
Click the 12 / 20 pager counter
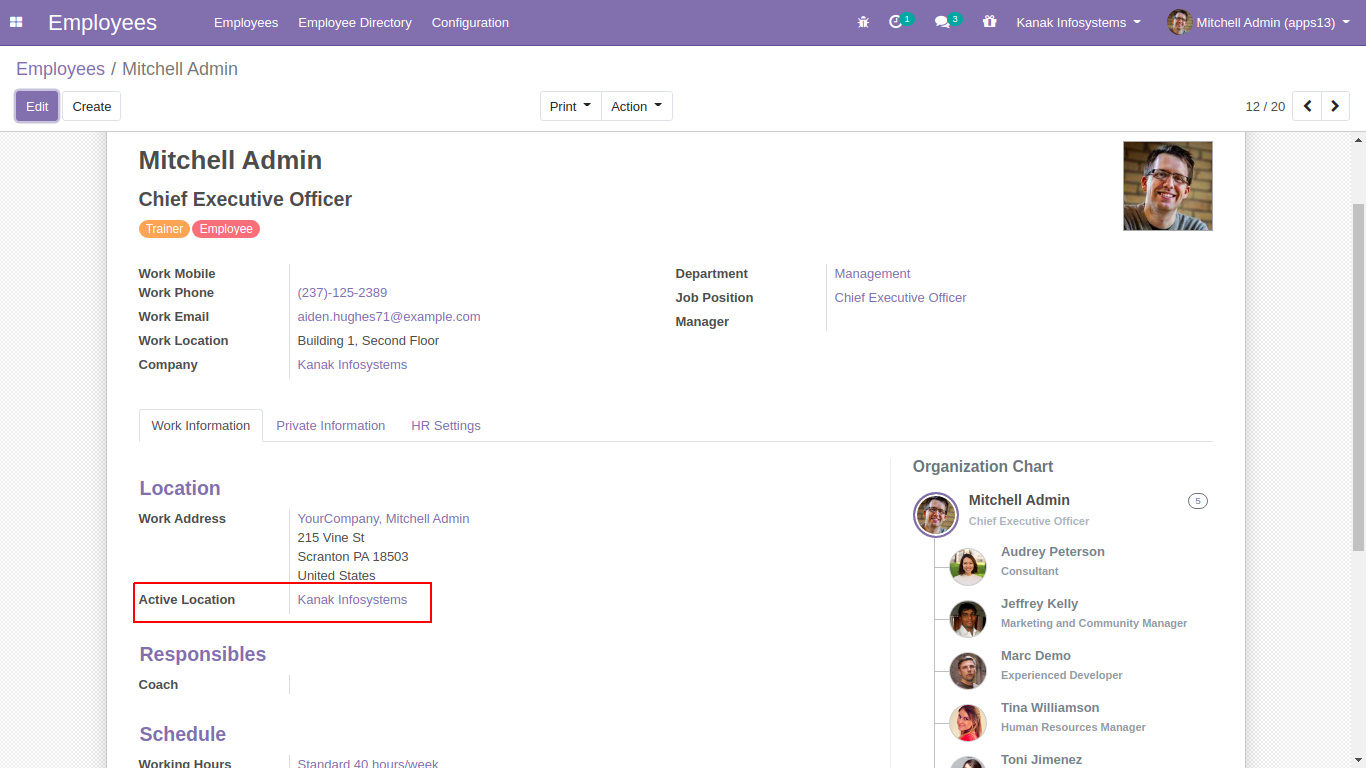1265,106
